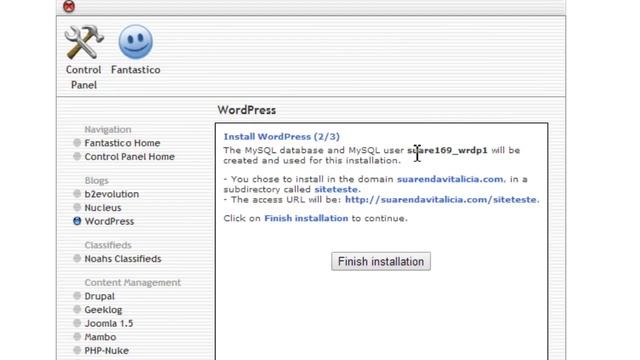Click the WordPress page title
The width and height of the screenshot is (640, 360).
(x=247, y=110)
